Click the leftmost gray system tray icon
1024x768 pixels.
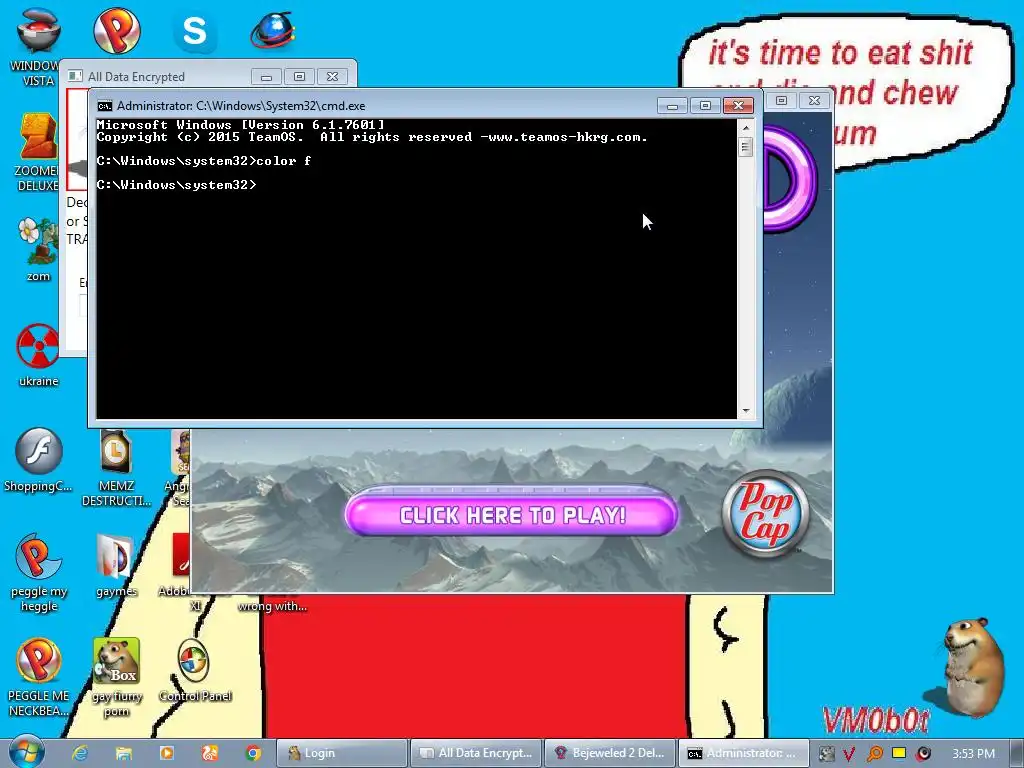pos(825,754)
